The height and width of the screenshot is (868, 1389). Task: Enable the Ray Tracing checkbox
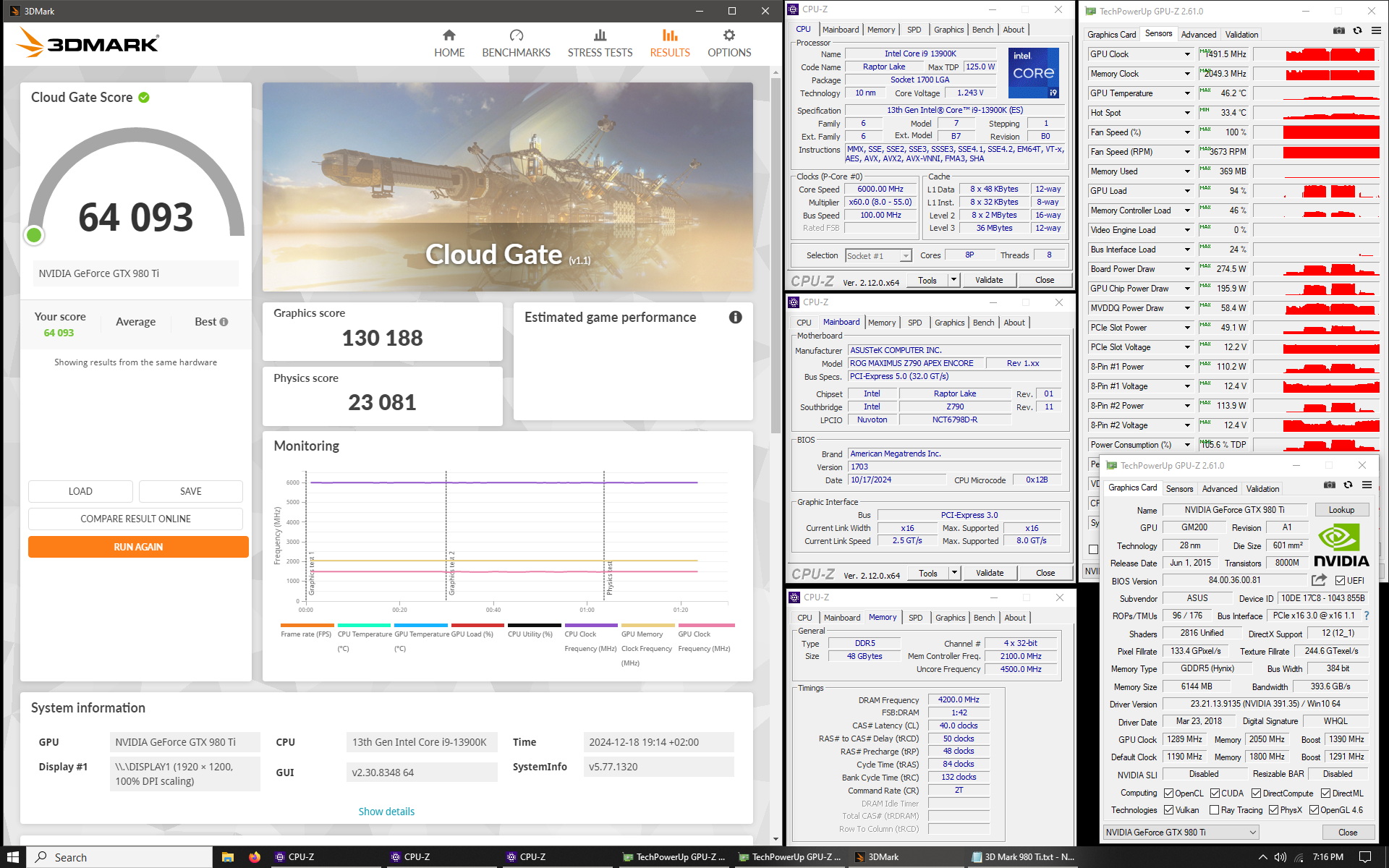pyautogui.click(x=1214, y=810)
